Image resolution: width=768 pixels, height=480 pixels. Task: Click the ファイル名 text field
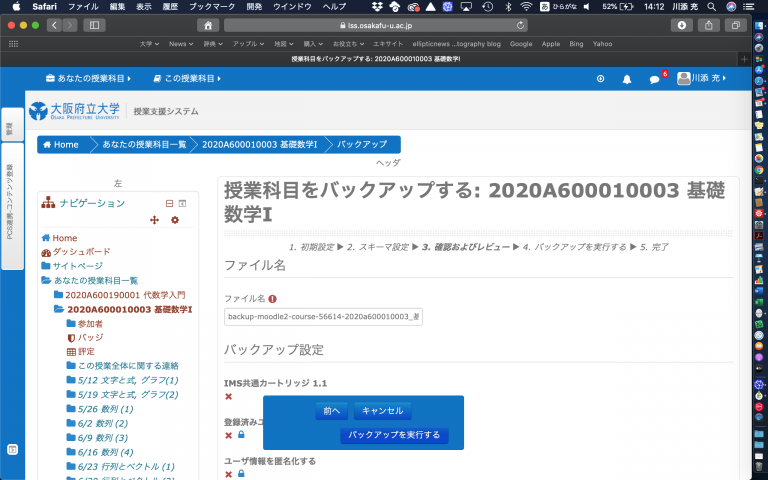pos(323,317)
